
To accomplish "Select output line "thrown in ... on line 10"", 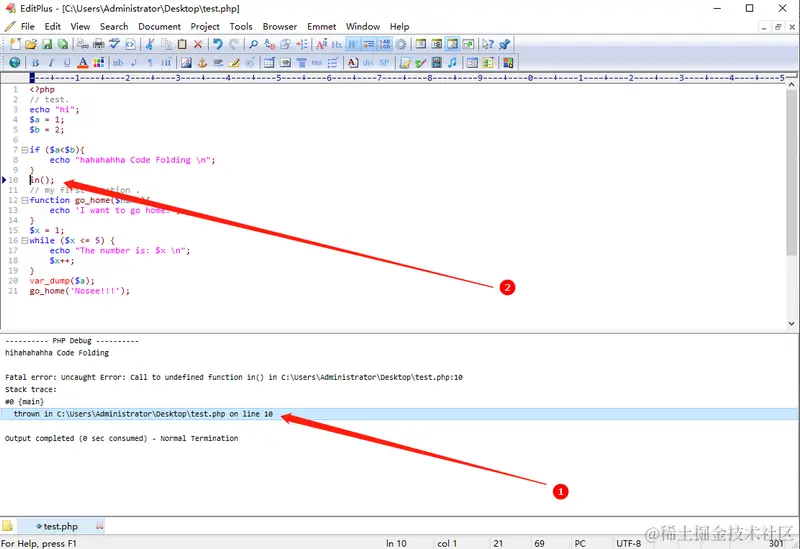I will [x=400, y=414].
